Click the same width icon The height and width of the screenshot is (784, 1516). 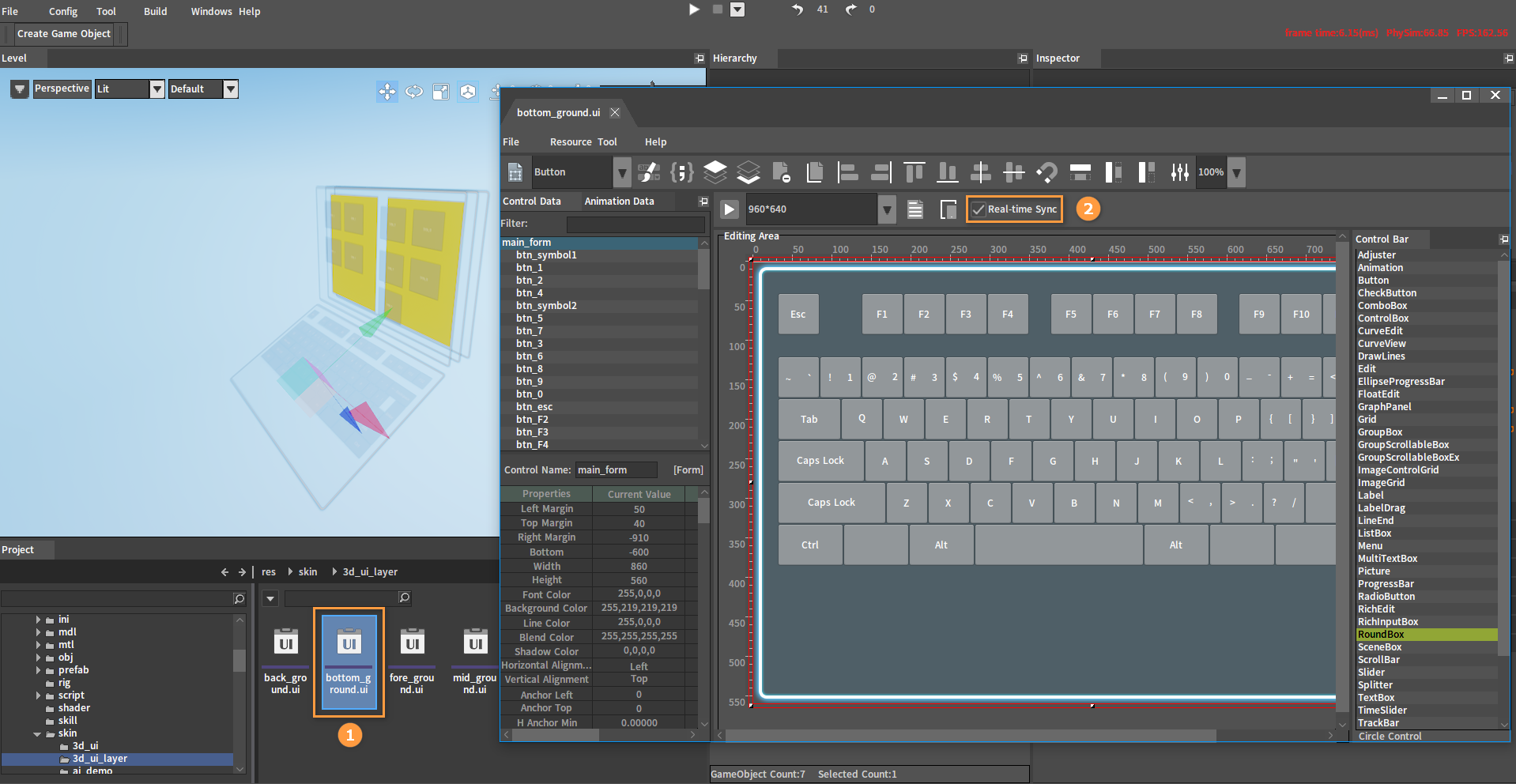(x=1080, y=172)
